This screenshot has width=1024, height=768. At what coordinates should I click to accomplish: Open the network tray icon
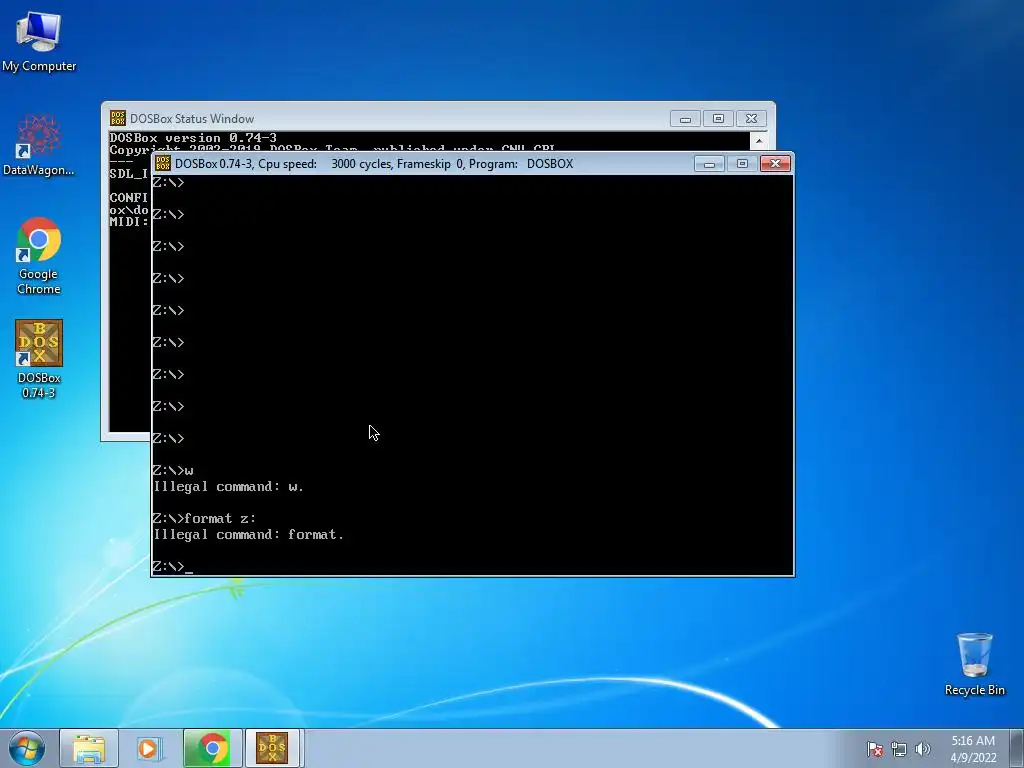pyautogui.click(x=899, y=749)
